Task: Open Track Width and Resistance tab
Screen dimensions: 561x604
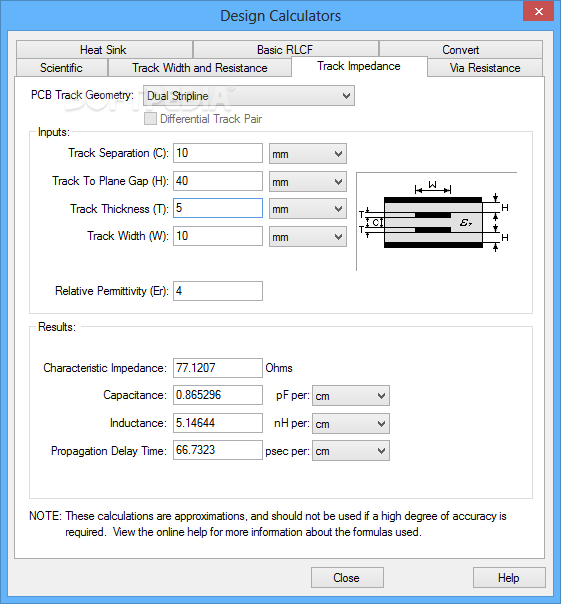Action: pos(200,68)
